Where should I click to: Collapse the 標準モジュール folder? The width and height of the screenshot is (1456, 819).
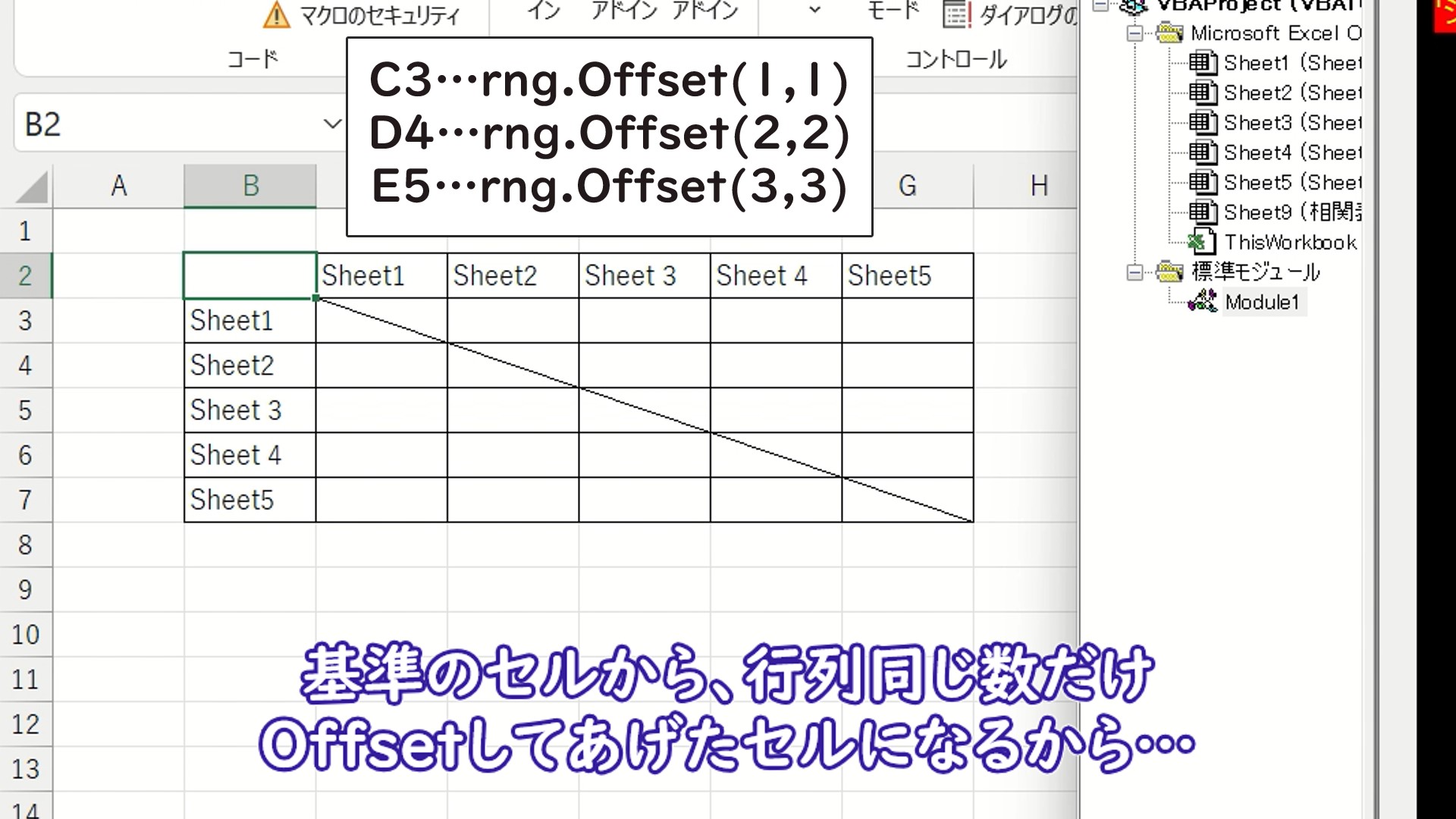click(1134, 271)
